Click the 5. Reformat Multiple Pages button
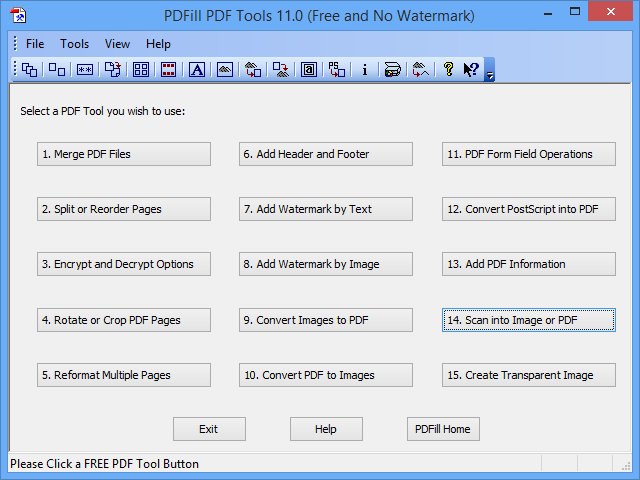Screen dimensions: 640x480 (124, 375)
